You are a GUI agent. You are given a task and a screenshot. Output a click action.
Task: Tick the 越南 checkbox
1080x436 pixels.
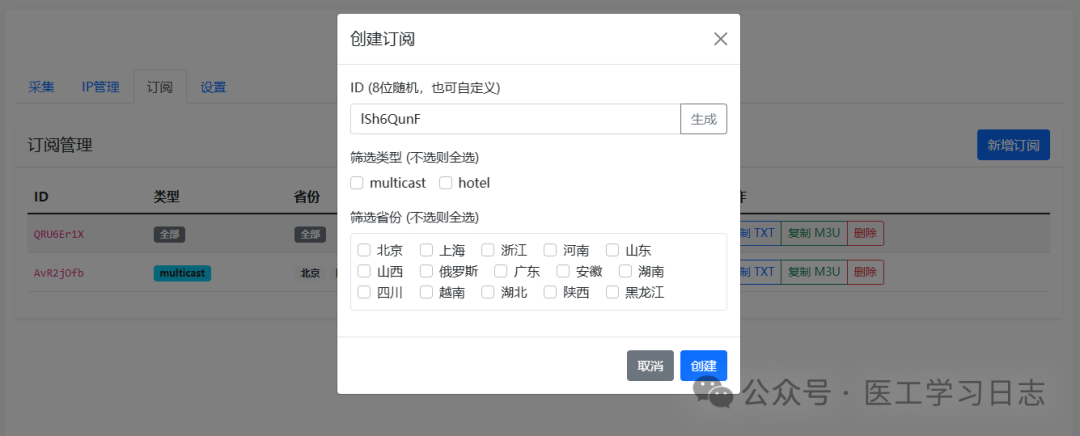(x=426, y=292)
